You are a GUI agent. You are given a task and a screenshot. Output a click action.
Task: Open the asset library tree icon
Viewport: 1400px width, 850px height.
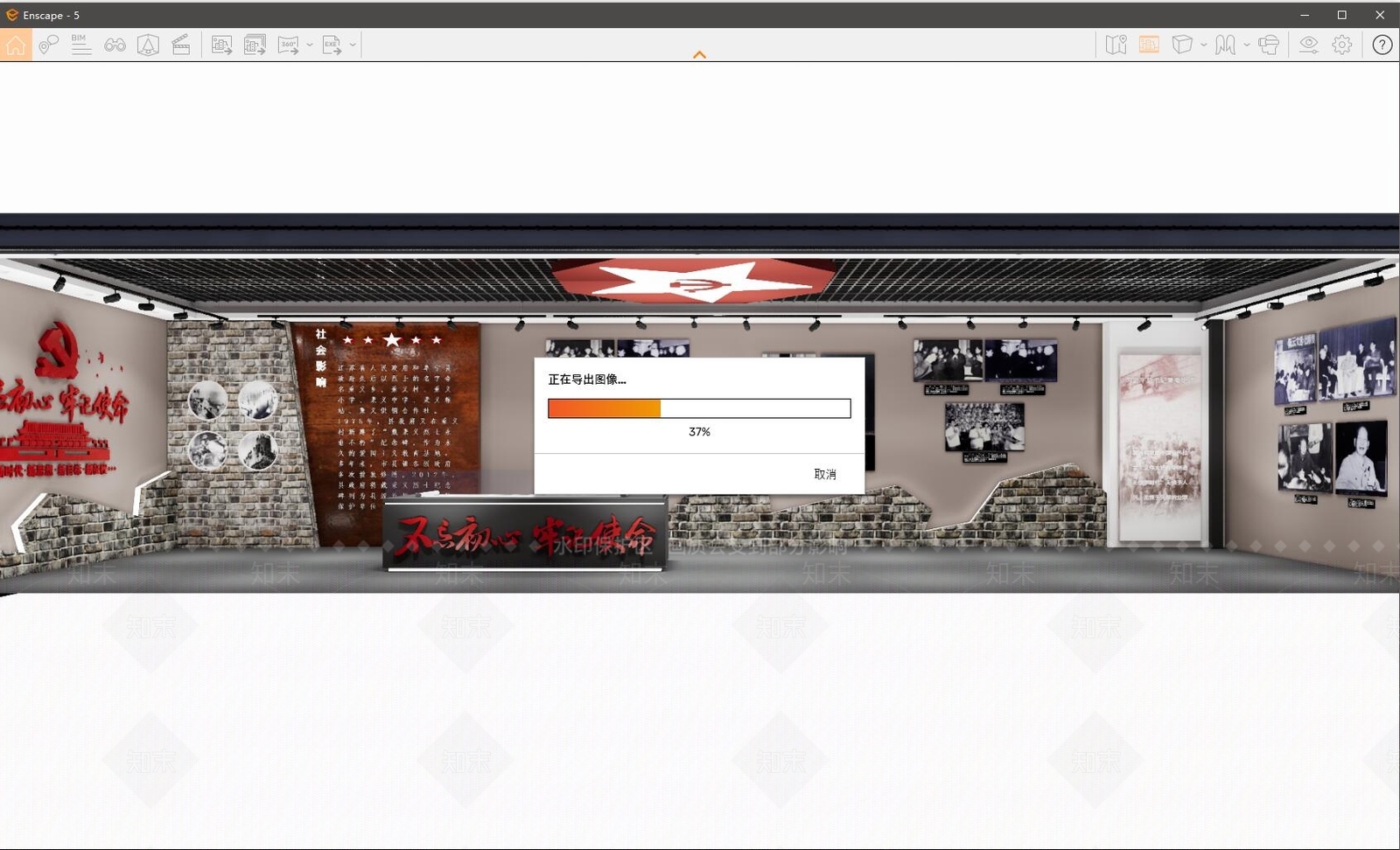click(148, 45)
